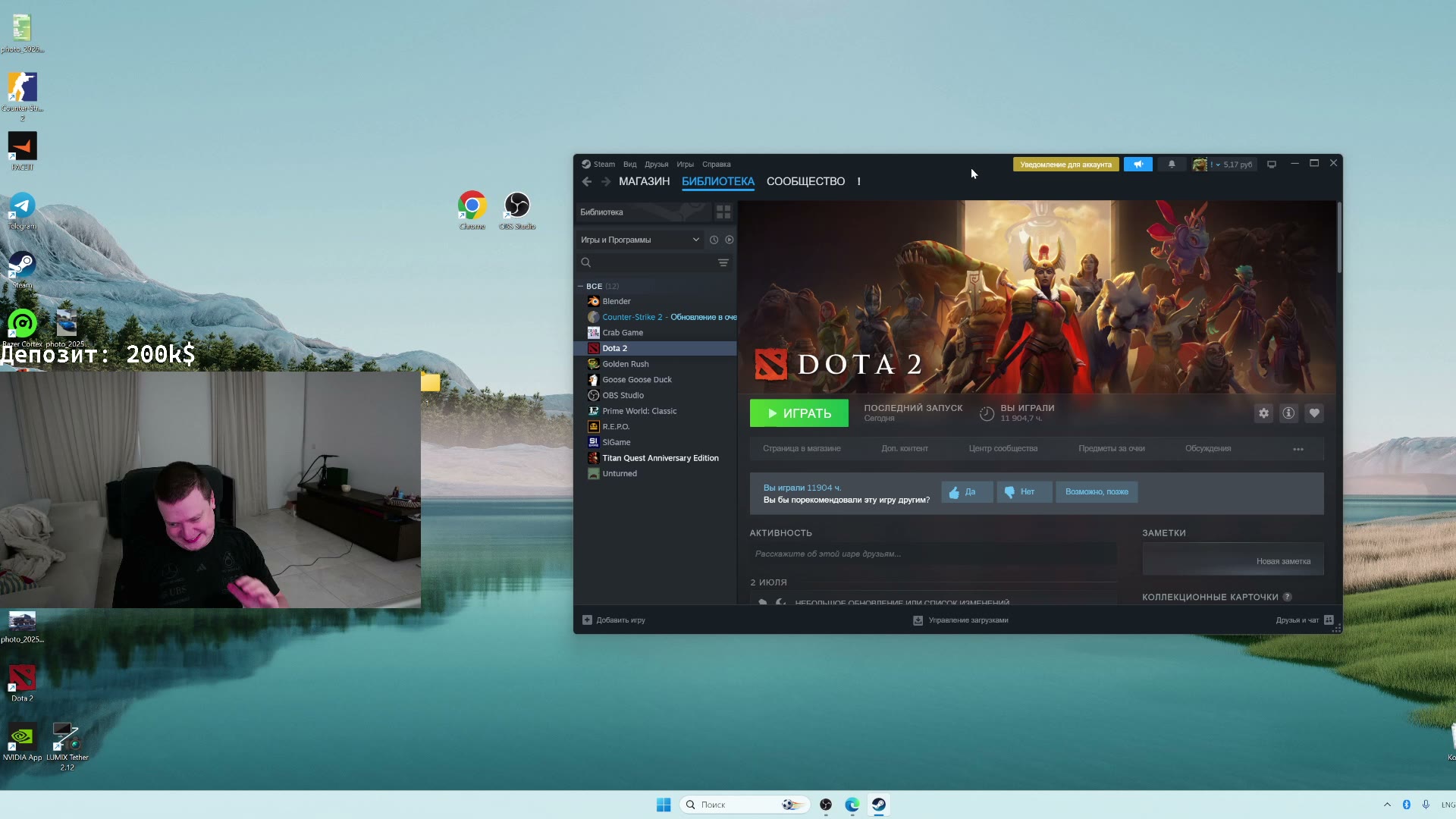Expand the Игры и Программы dropdown
Viewport: 1456px width, 819px height.
pos(639,240)
